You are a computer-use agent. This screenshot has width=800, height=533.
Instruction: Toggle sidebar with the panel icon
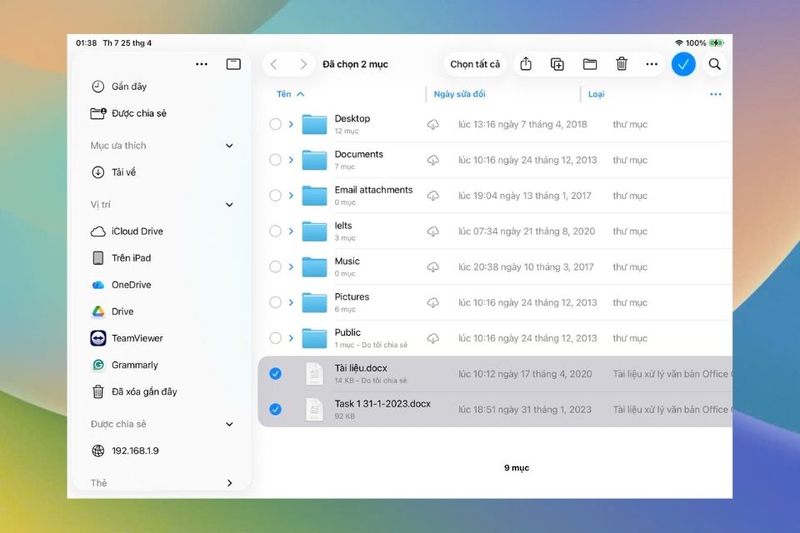234,64
